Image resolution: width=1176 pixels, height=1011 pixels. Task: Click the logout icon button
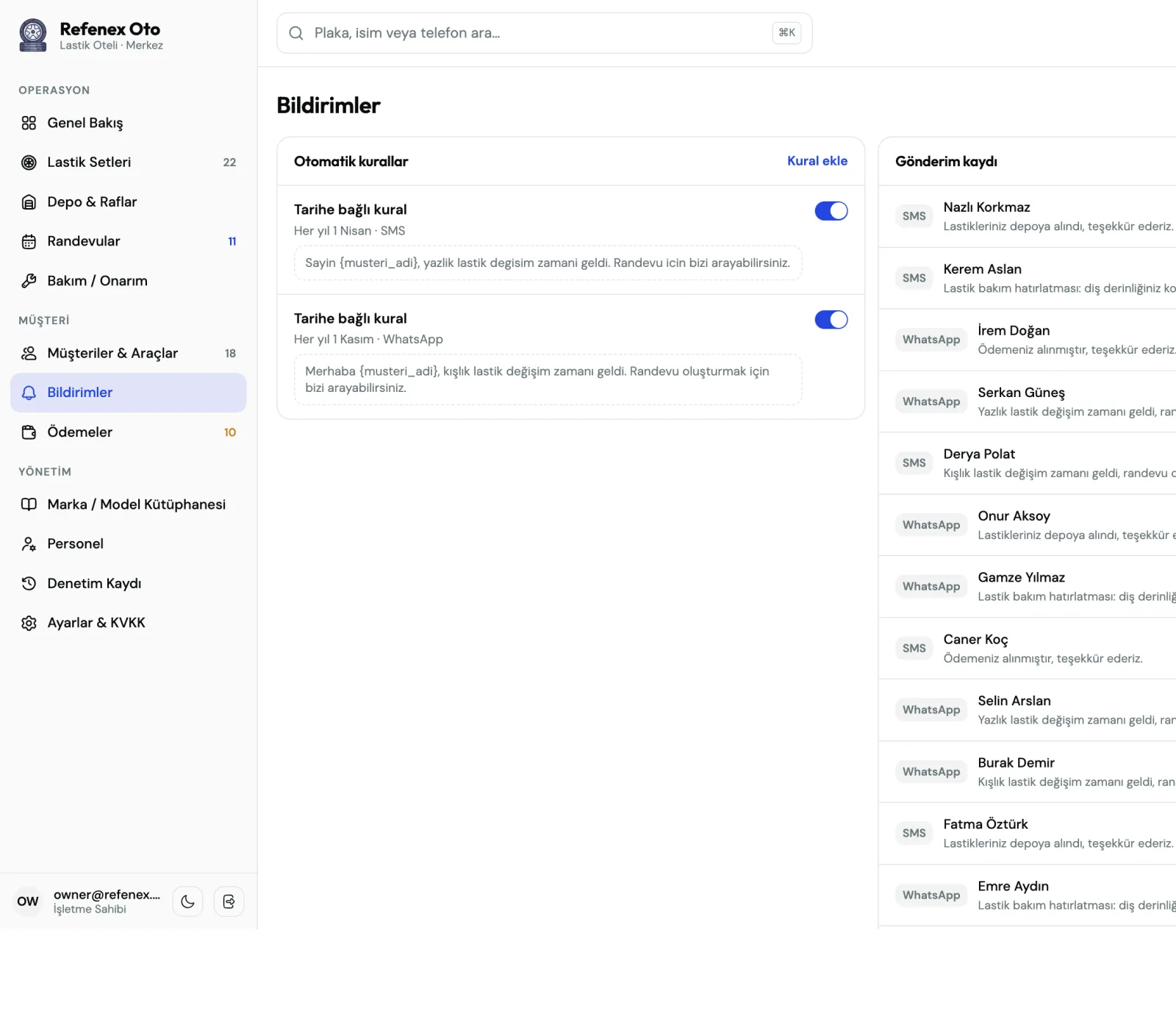(229, 901)
